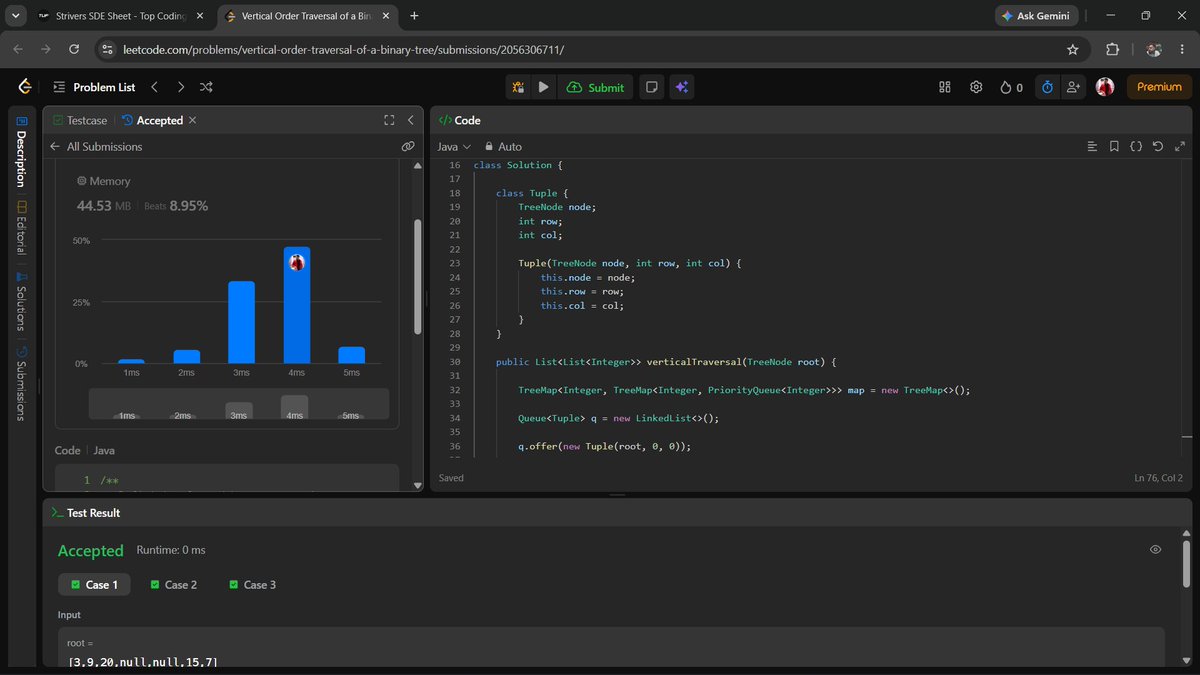
Task: Switch to the Testcase tab
Action: 80,120
